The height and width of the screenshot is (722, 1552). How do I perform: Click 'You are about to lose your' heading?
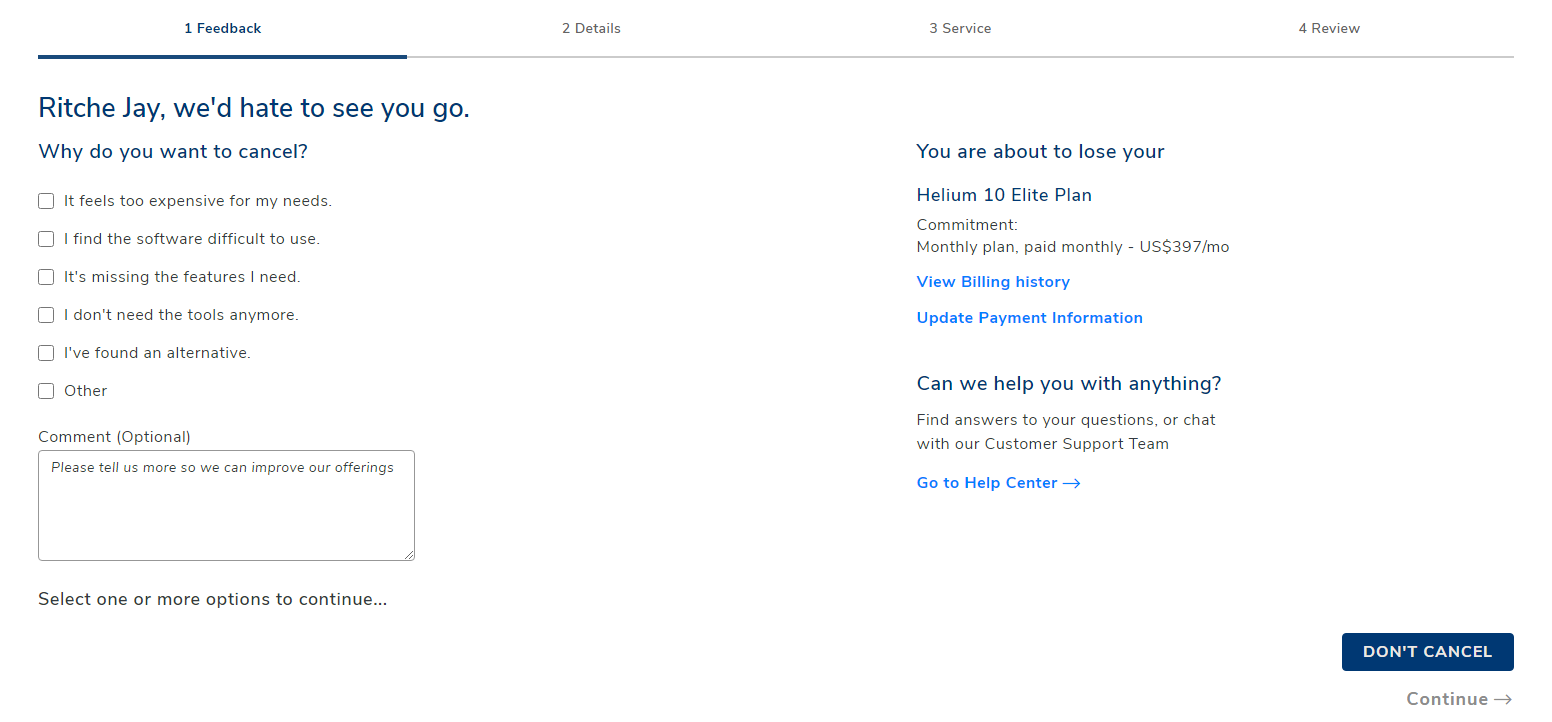click(1040, 152)
